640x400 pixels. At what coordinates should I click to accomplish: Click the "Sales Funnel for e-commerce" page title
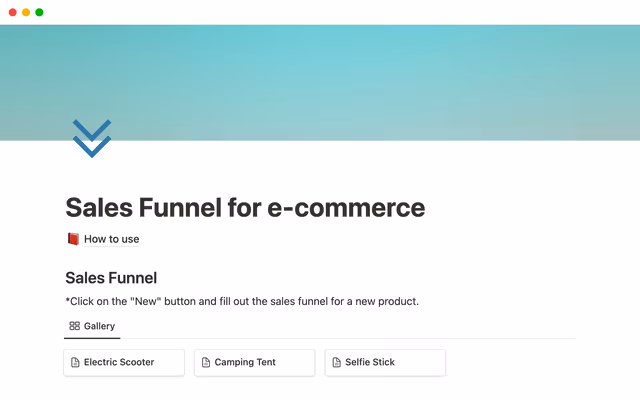click(245, 208)
